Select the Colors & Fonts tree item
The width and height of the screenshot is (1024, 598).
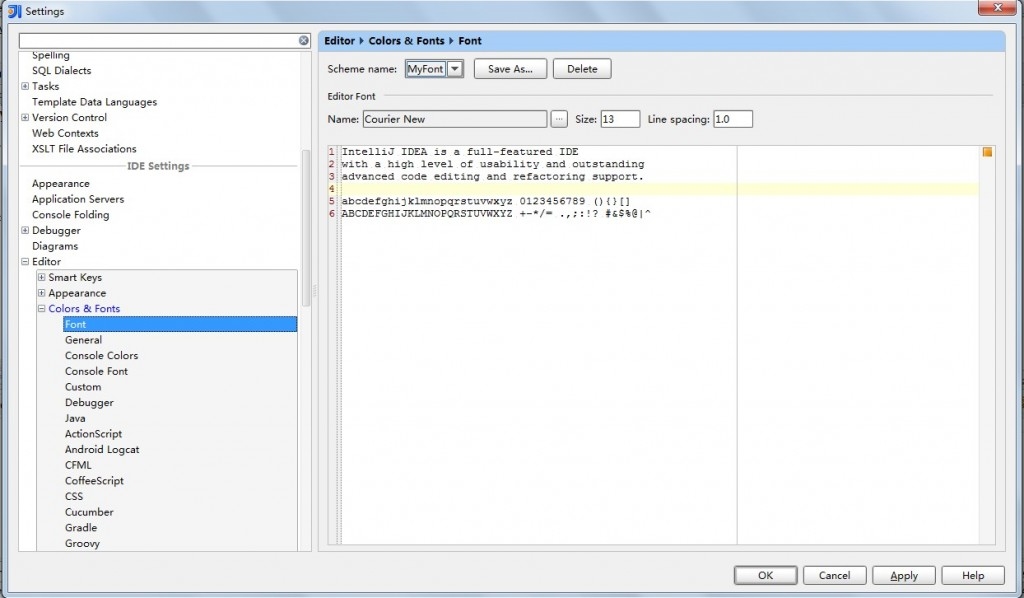click(x=84, y=309)
